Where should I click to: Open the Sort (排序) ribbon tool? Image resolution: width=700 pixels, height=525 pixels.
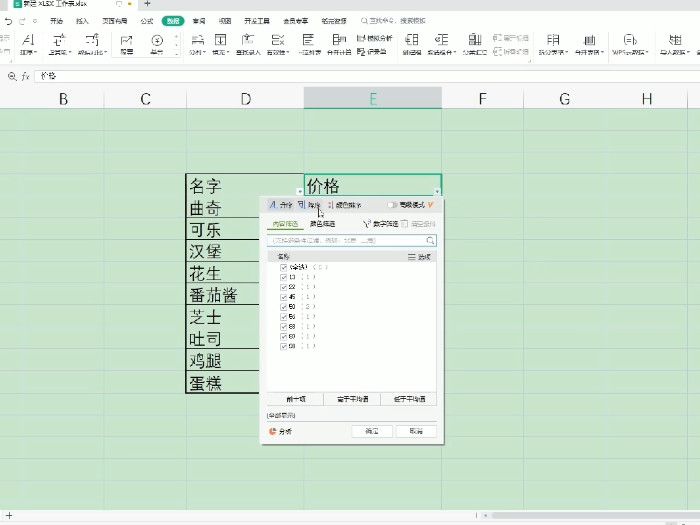click(28, 44)
